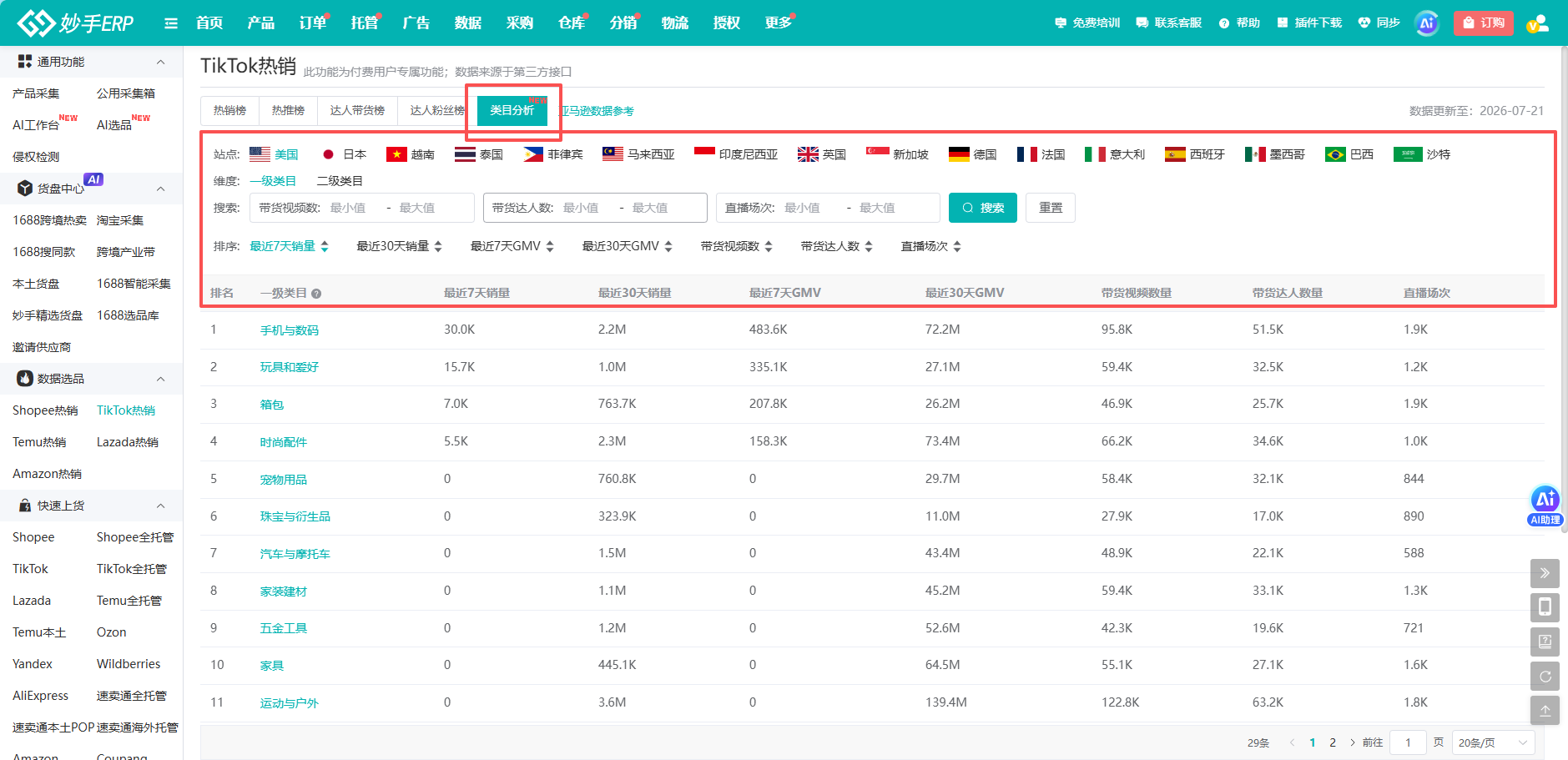
Task: Sort by 带货达人数
Action: [837, 246]
